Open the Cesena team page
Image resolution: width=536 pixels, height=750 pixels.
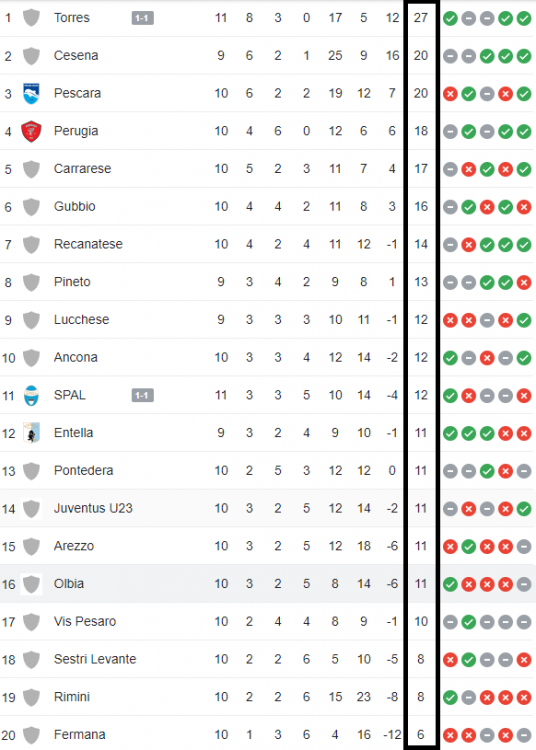[76, 55]
